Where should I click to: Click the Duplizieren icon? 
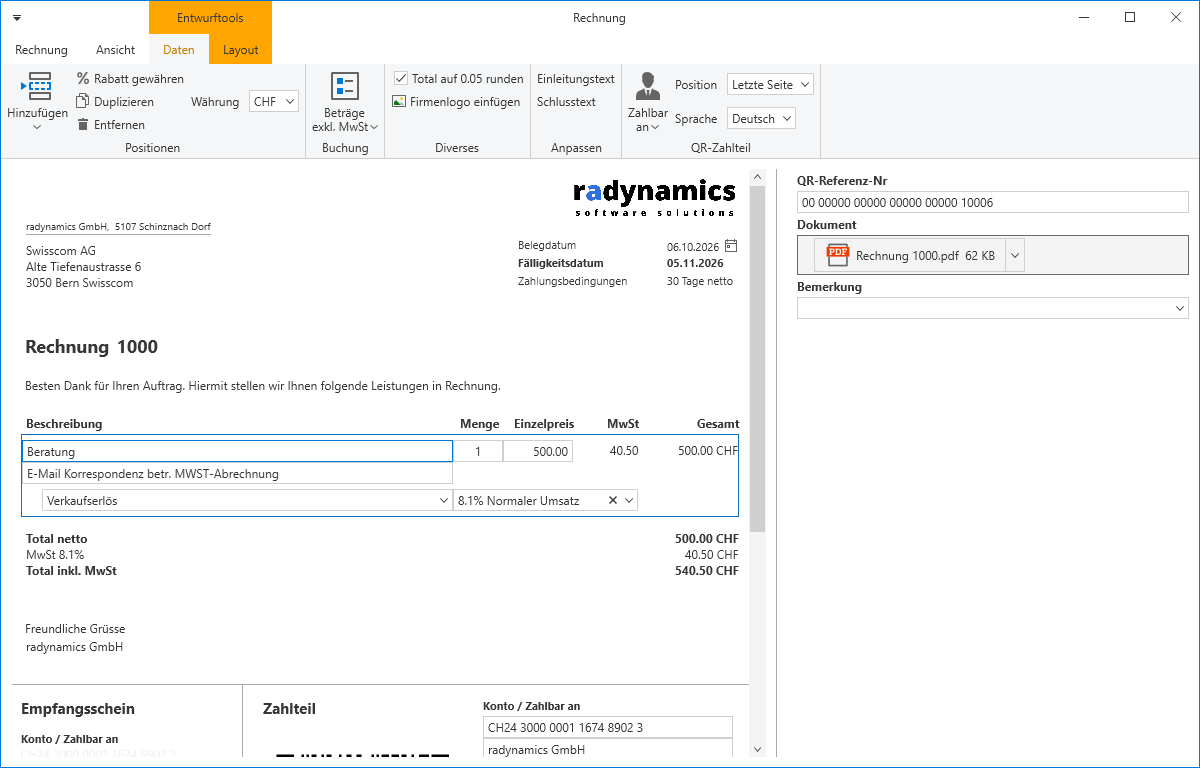pos(83,101)
